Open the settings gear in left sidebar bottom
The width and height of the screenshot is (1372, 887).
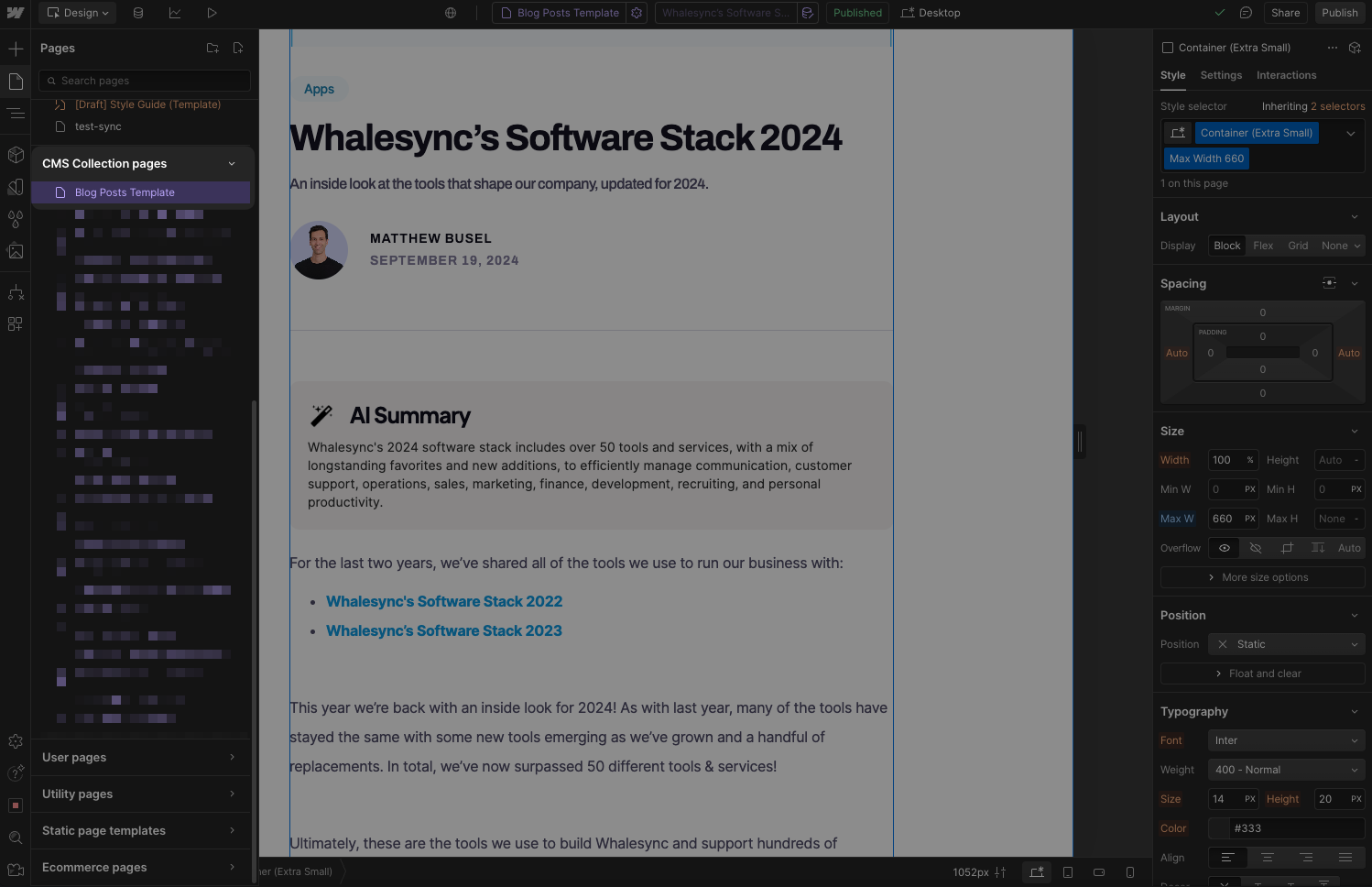point(16,741)
